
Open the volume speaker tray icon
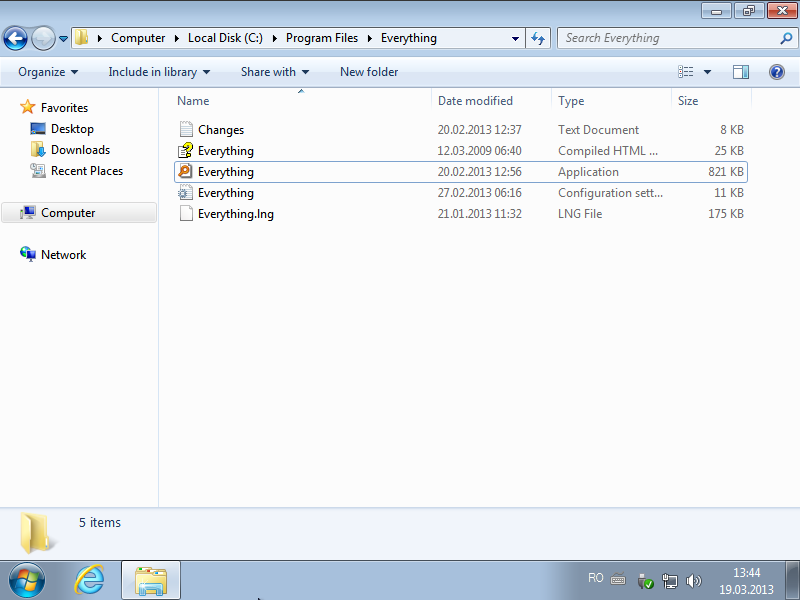[693, 580]
